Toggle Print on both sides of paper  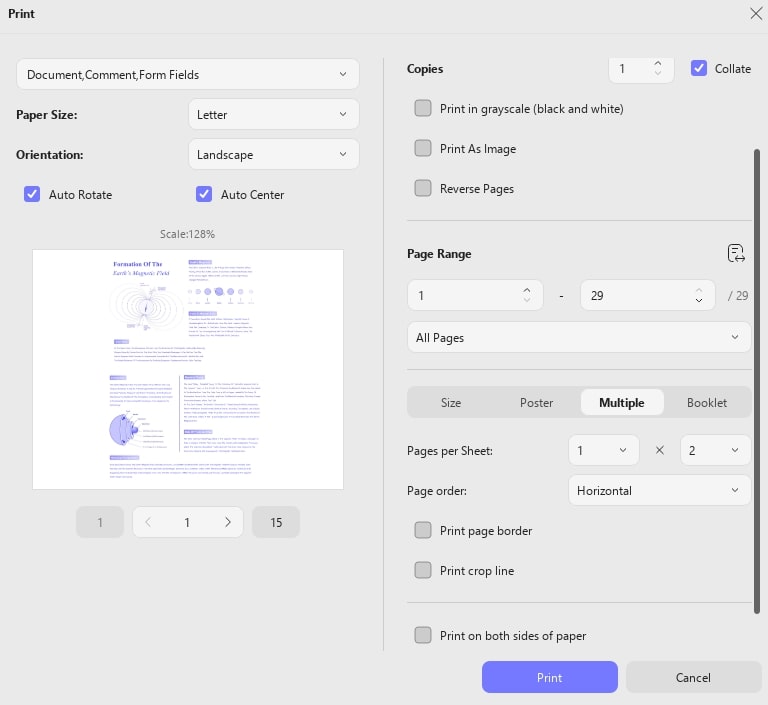tap(423, 635)
